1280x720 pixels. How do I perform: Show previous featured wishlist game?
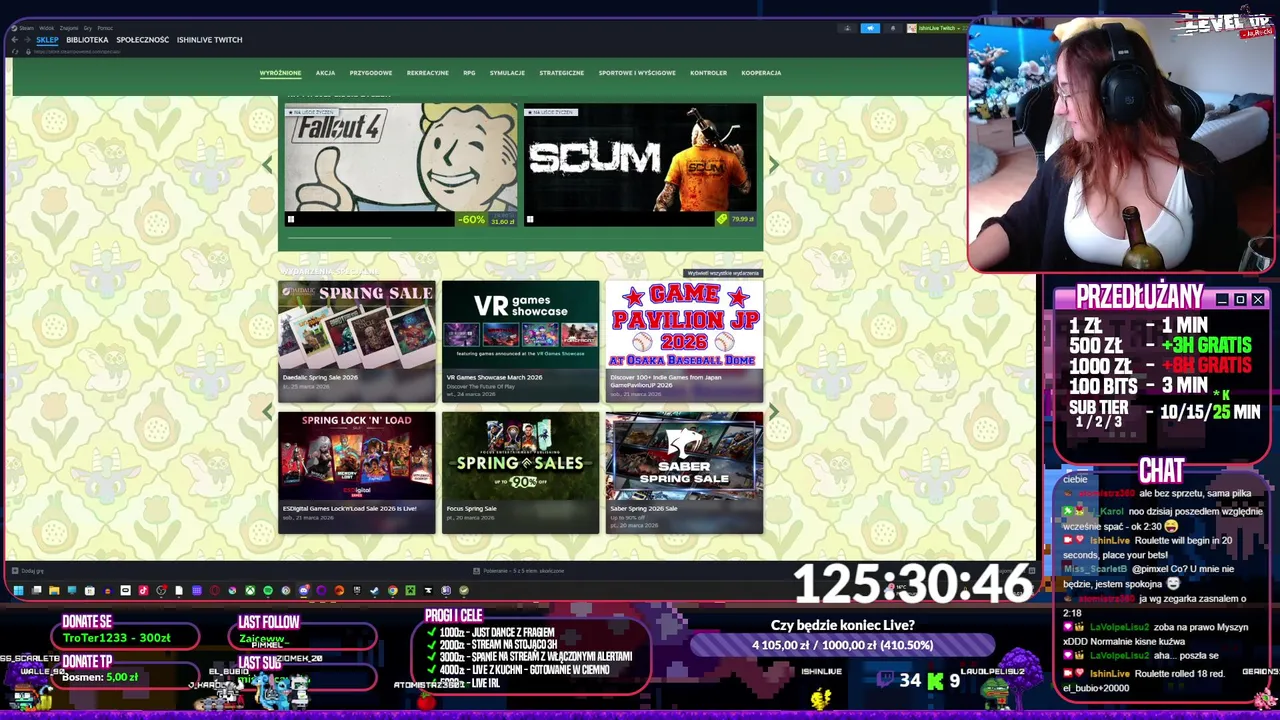click(267, 165)
